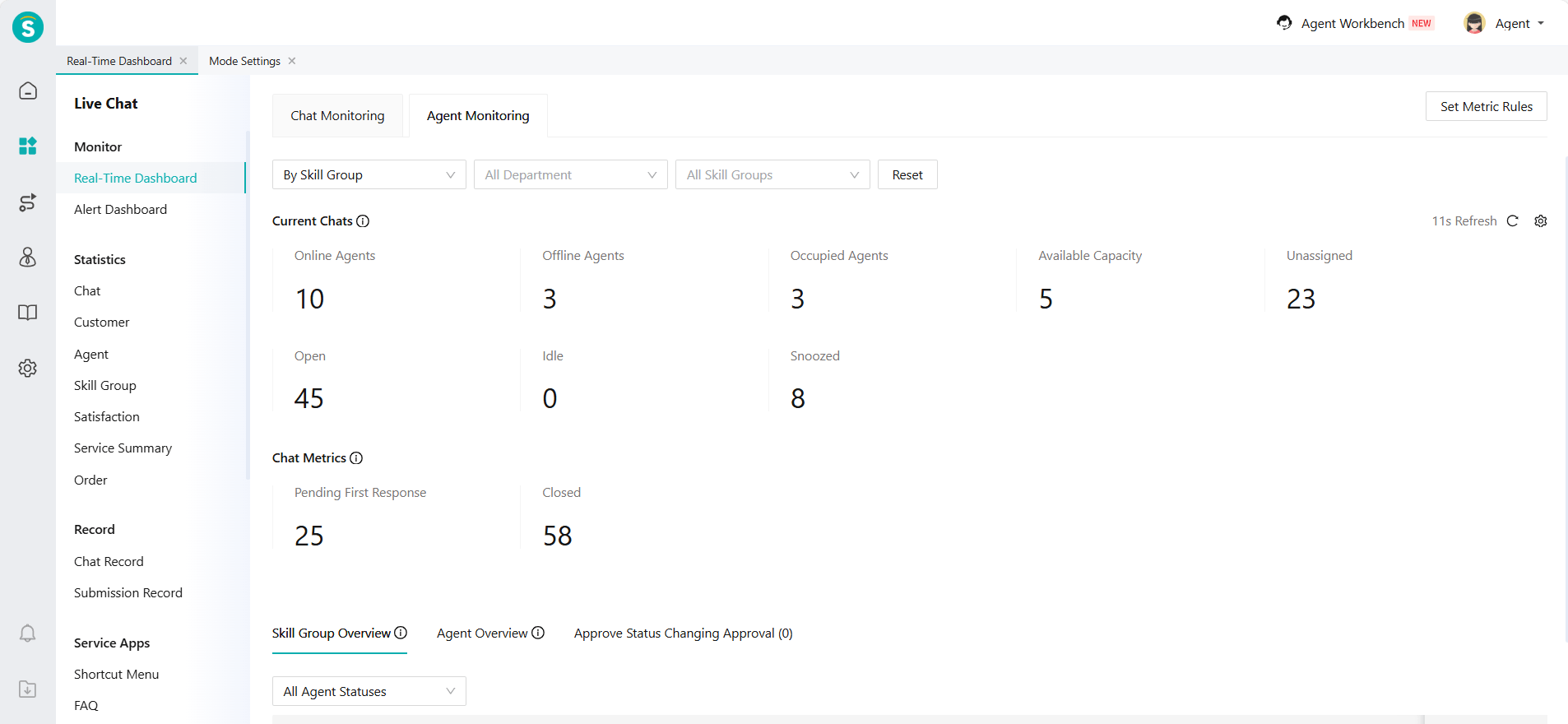Click the home icon in left sidebar
Screen dimensions: 1568x724
[28, 90]
